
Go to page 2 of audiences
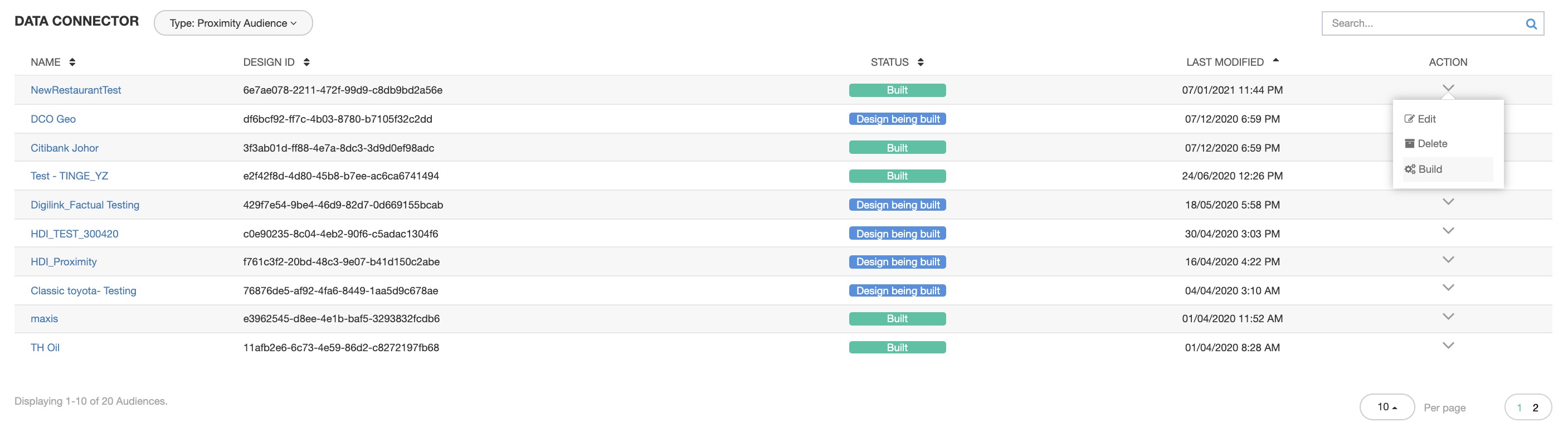tap(1535, 407)
